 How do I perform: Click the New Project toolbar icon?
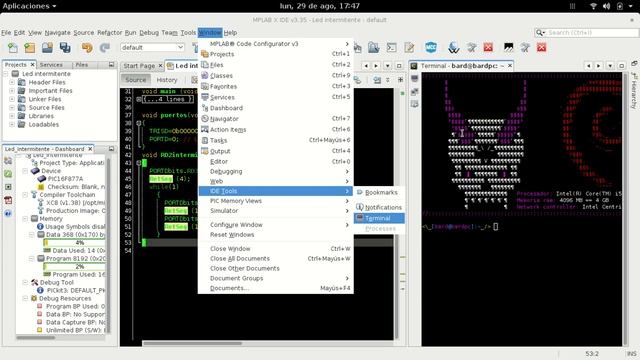[x=30, y=48]
